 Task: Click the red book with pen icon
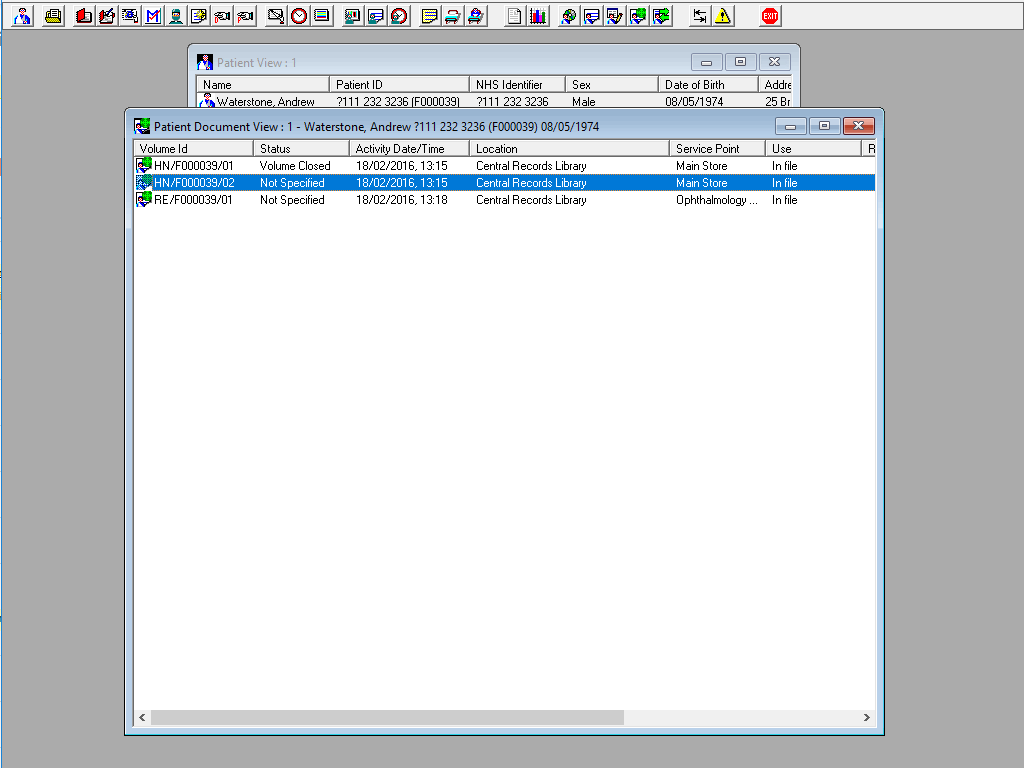pyautogui.click(x=106, y=16)
